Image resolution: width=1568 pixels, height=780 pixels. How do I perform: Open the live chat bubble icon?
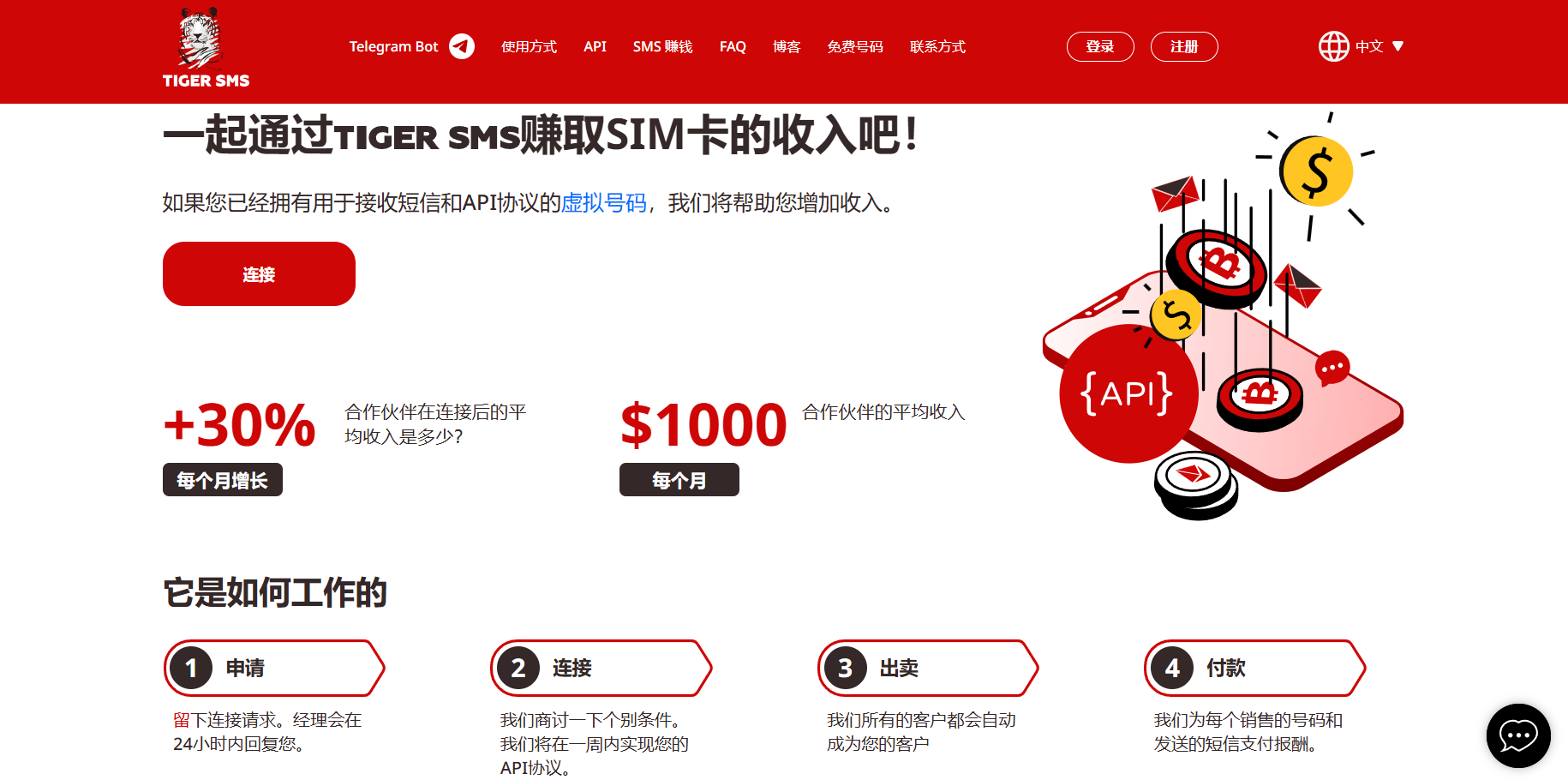point(1518,735)
